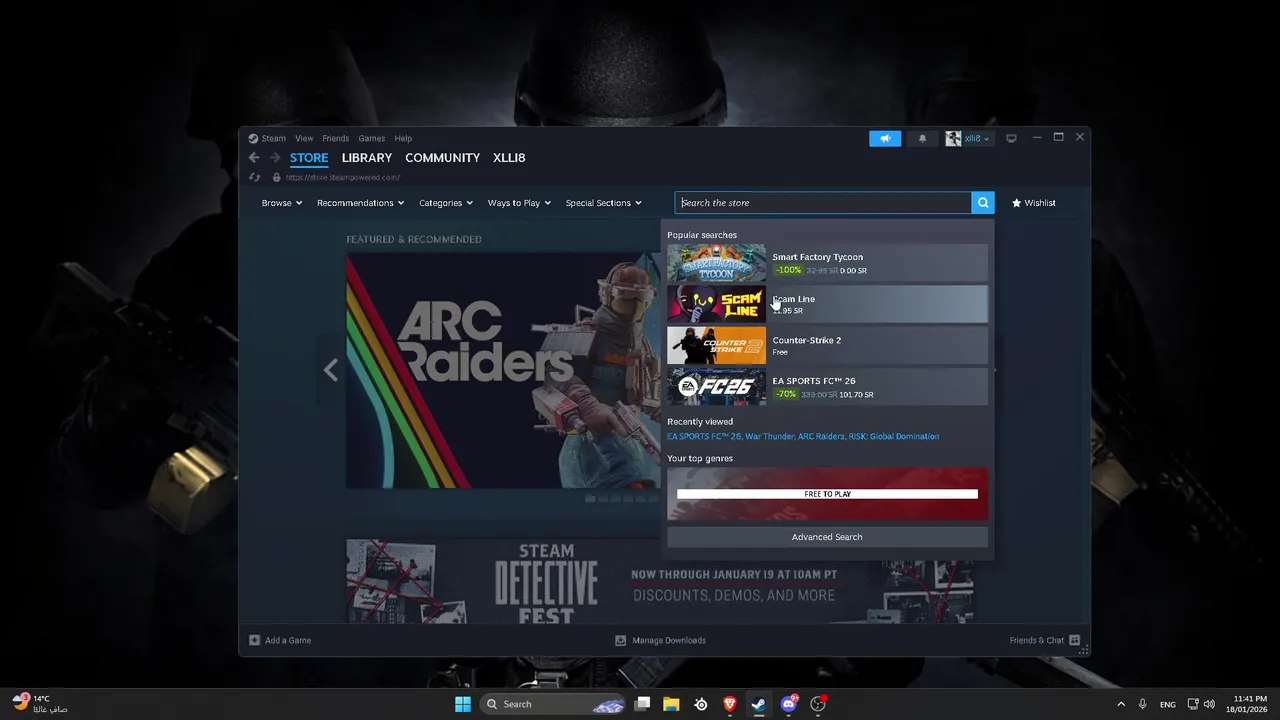Open the Windows Start menu
This screenshot has height=720, width=1280.
pyautogui.click(x=463, y=704)
